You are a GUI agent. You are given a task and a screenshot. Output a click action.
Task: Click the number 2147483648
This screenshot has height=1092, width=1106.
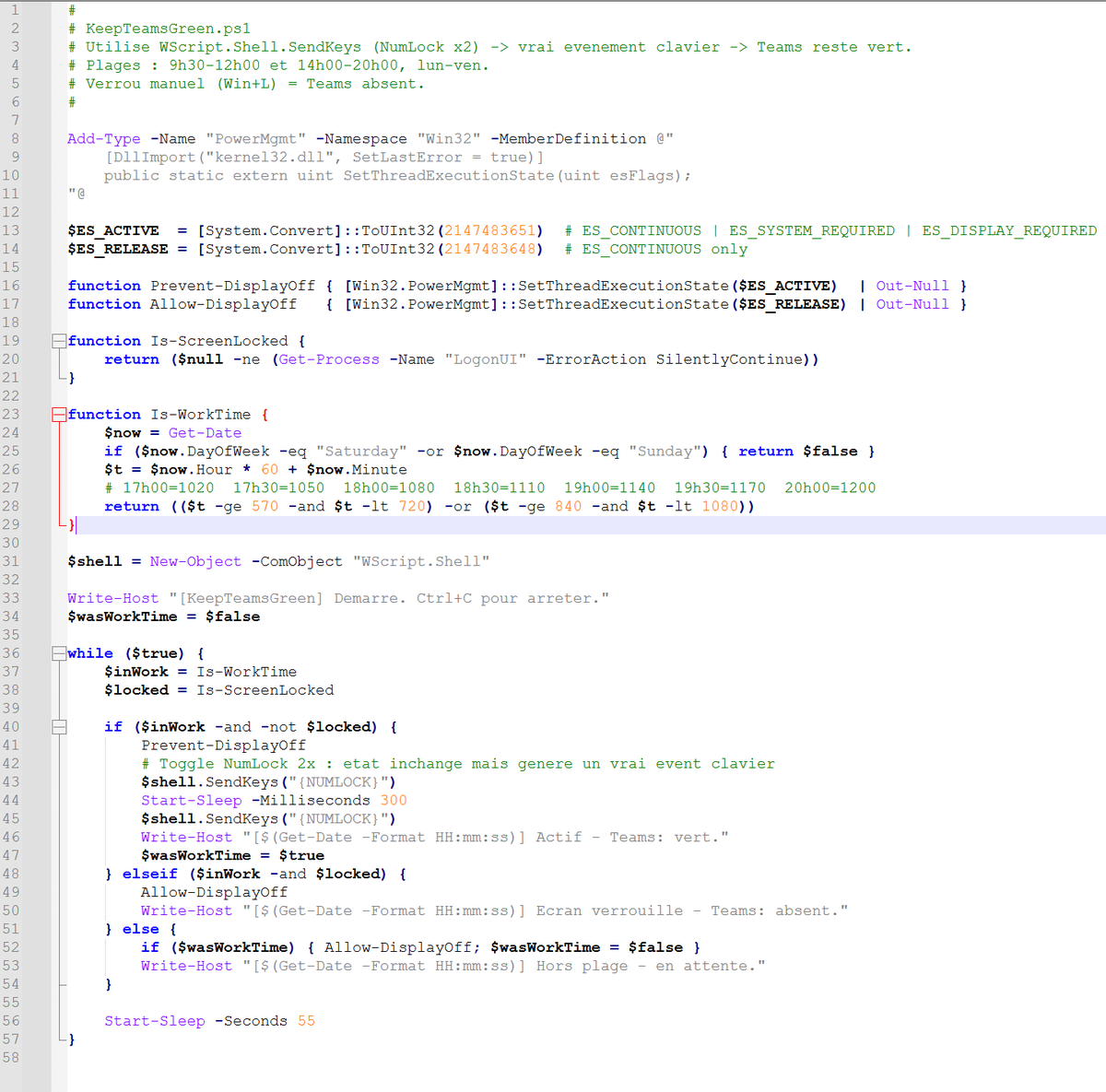[x=490, y=249]
